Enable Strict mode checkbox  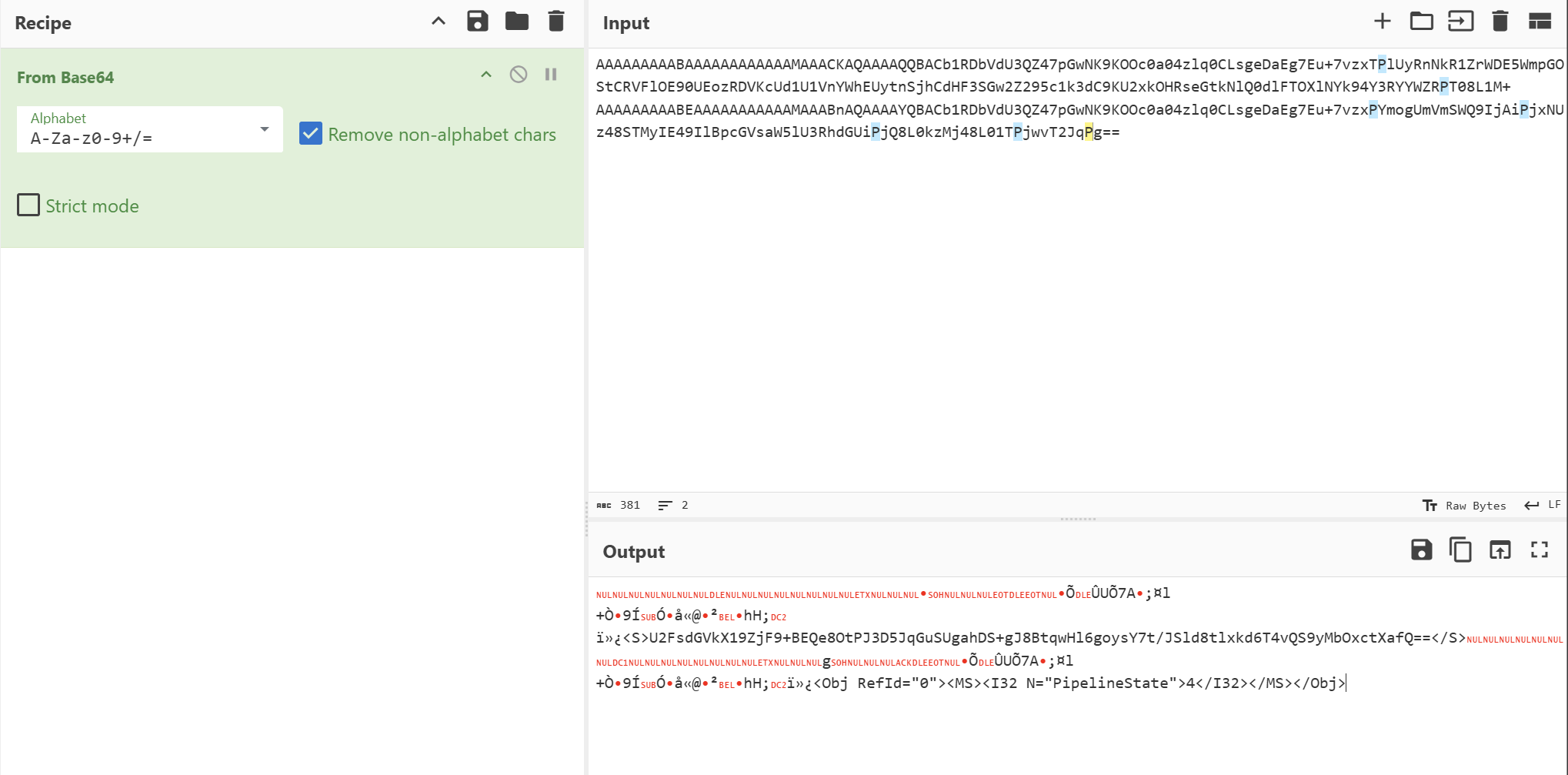coord(28,205)
